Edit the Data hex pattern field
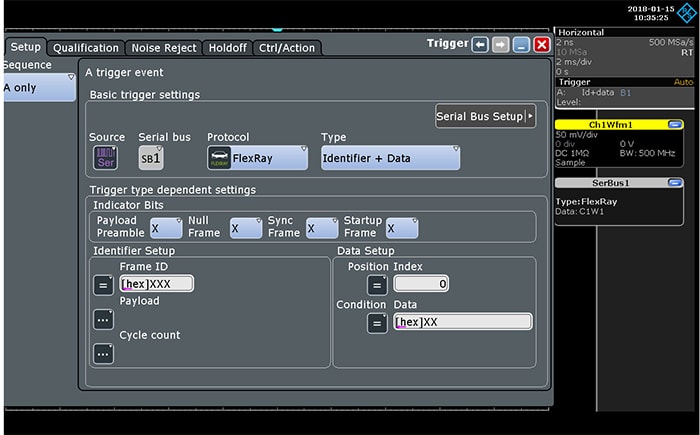The width and height of the screenshot is (700, 435). 463,322
